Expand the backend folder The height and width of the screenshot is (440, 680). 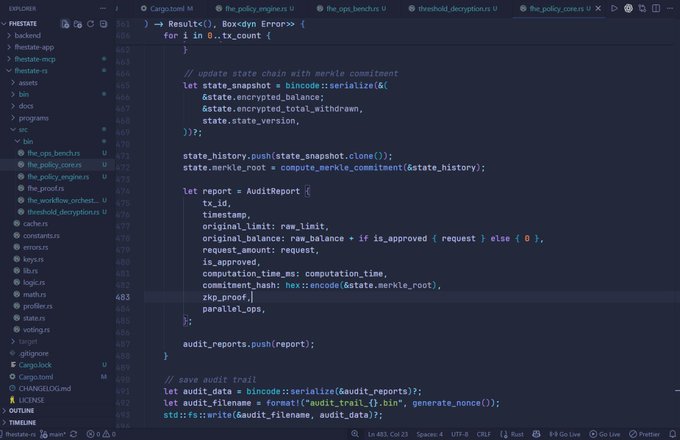27,36
